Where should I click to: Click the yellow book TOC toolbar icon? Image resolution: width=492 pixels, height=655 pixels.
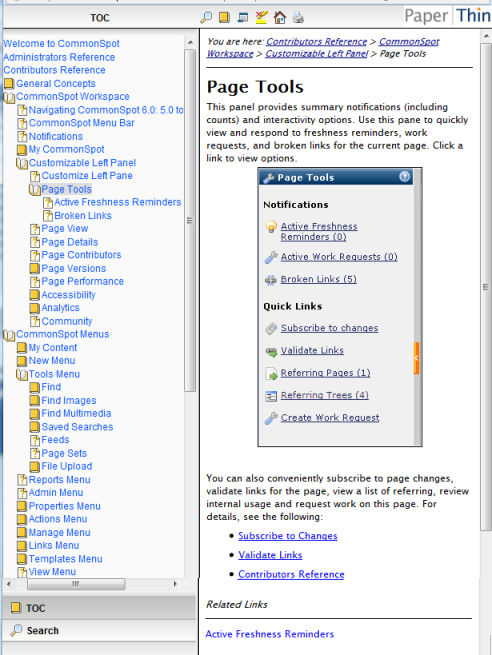224,18
